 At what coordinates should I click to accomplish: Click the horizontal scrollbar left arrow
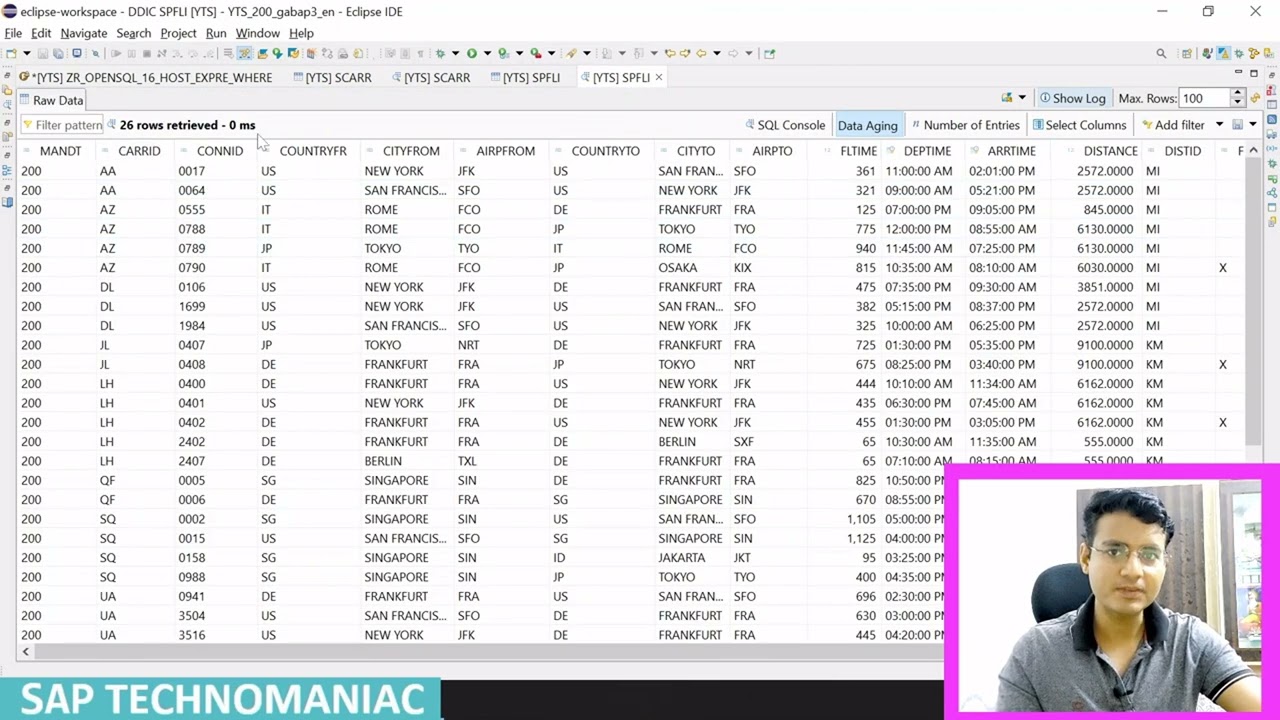(x=25, y=652)
